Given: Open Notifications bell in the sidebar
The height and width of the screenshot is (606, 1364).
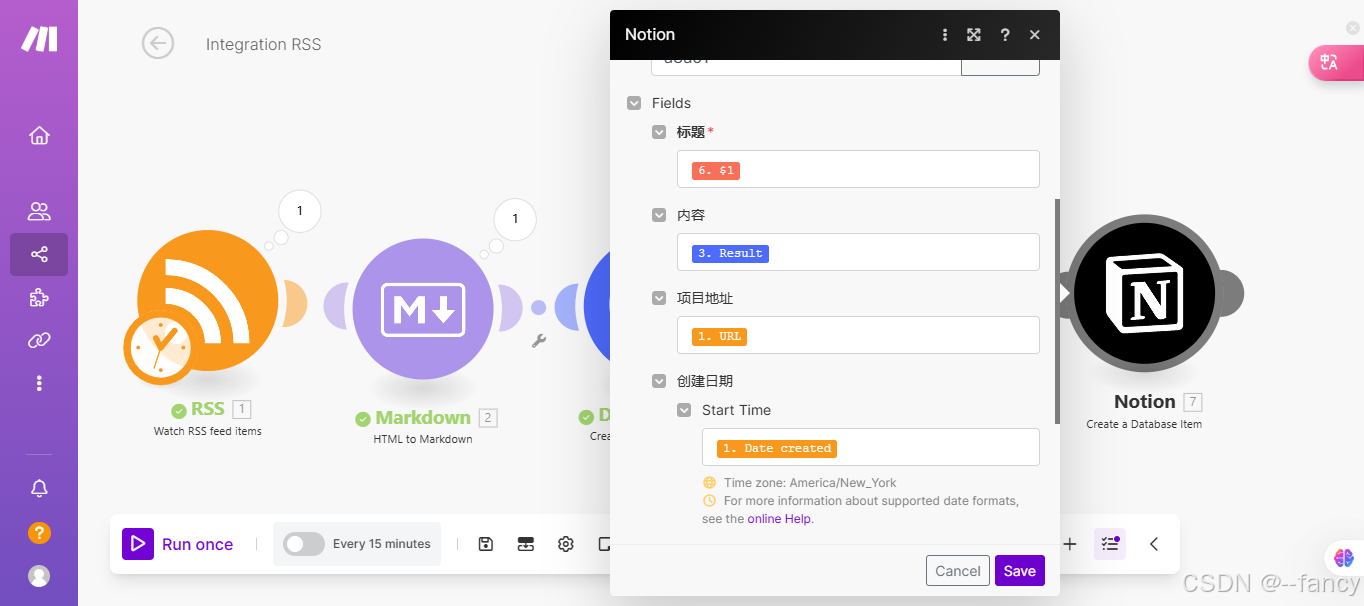Looking at the screenshot, I should [x=39, y=488].
